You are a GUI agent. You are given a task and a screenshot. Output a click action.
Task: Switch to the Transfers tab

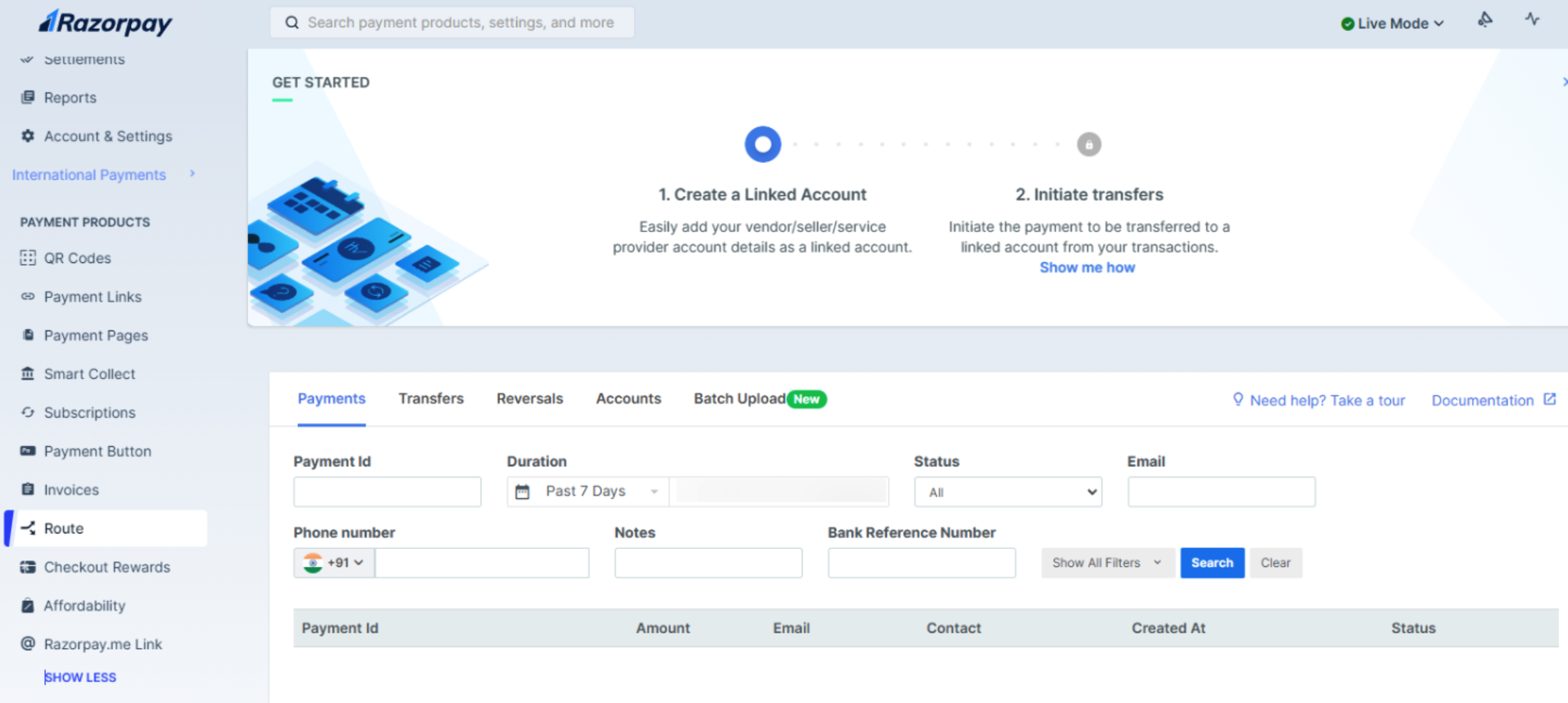pos(431,399)
